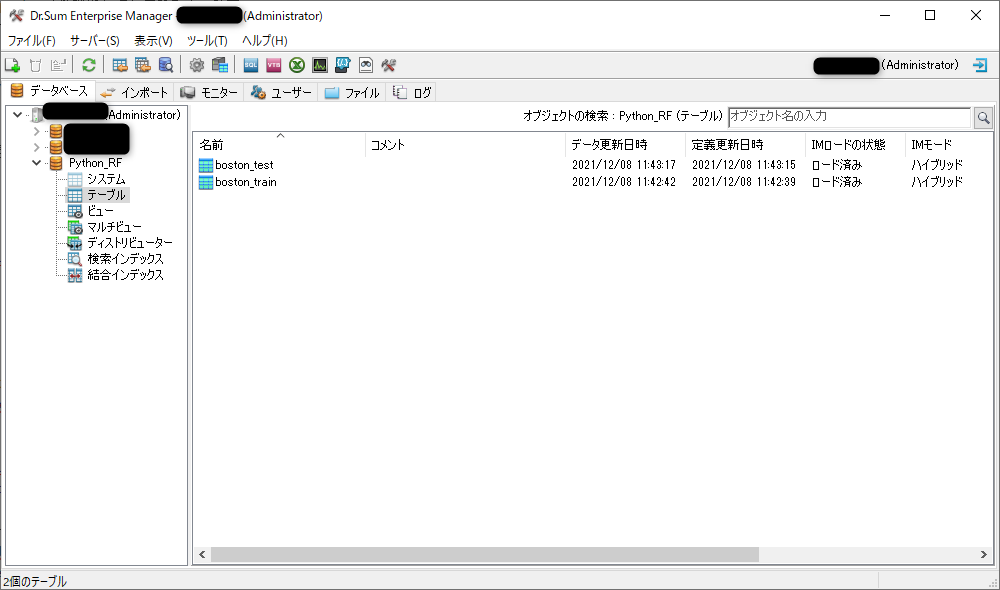
Task: Launch the green Excel X icon
Action: tap(297, 65)
